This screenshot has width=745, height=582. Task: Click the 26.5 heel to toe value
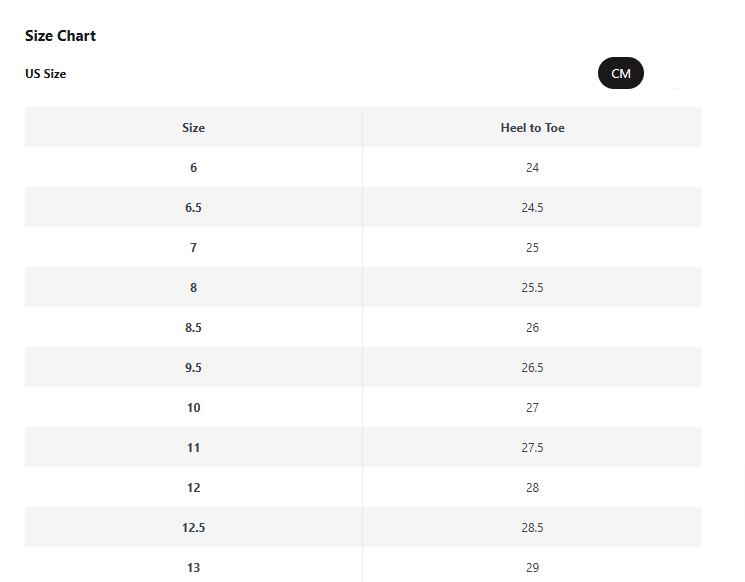(x=532, y=368)
